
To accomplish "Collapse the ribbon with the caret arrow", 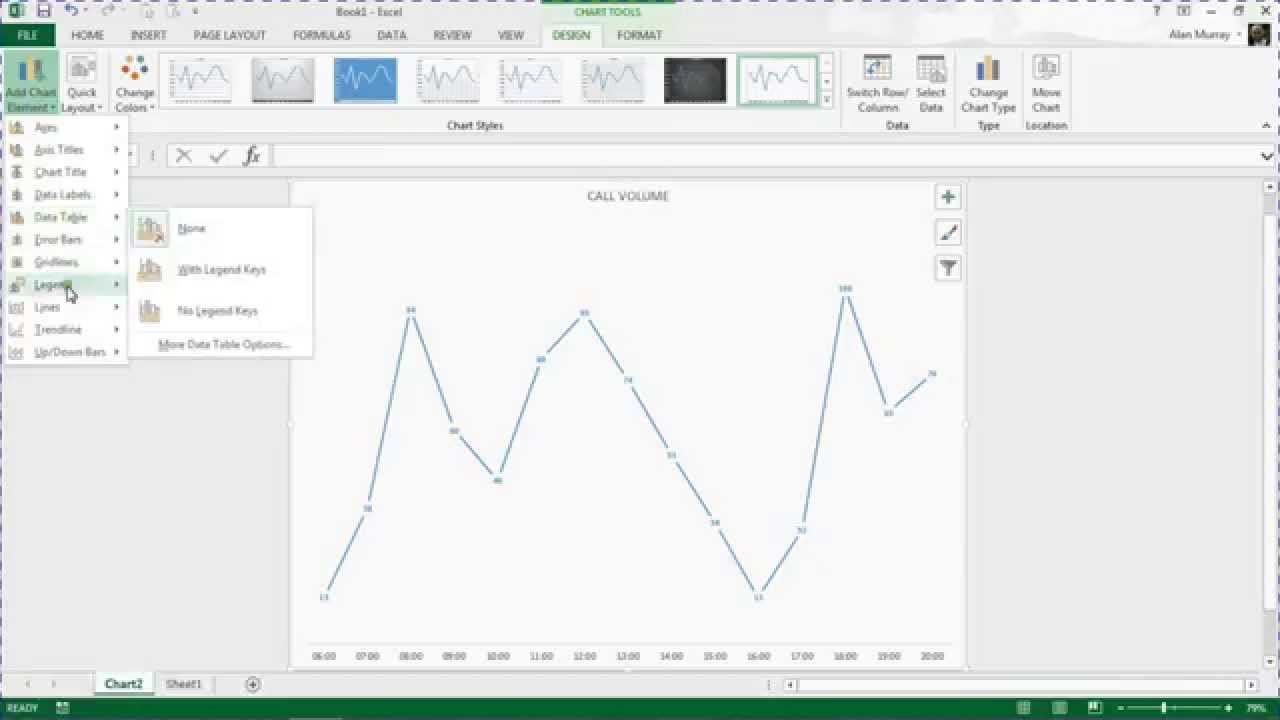I will [1267, 126].
